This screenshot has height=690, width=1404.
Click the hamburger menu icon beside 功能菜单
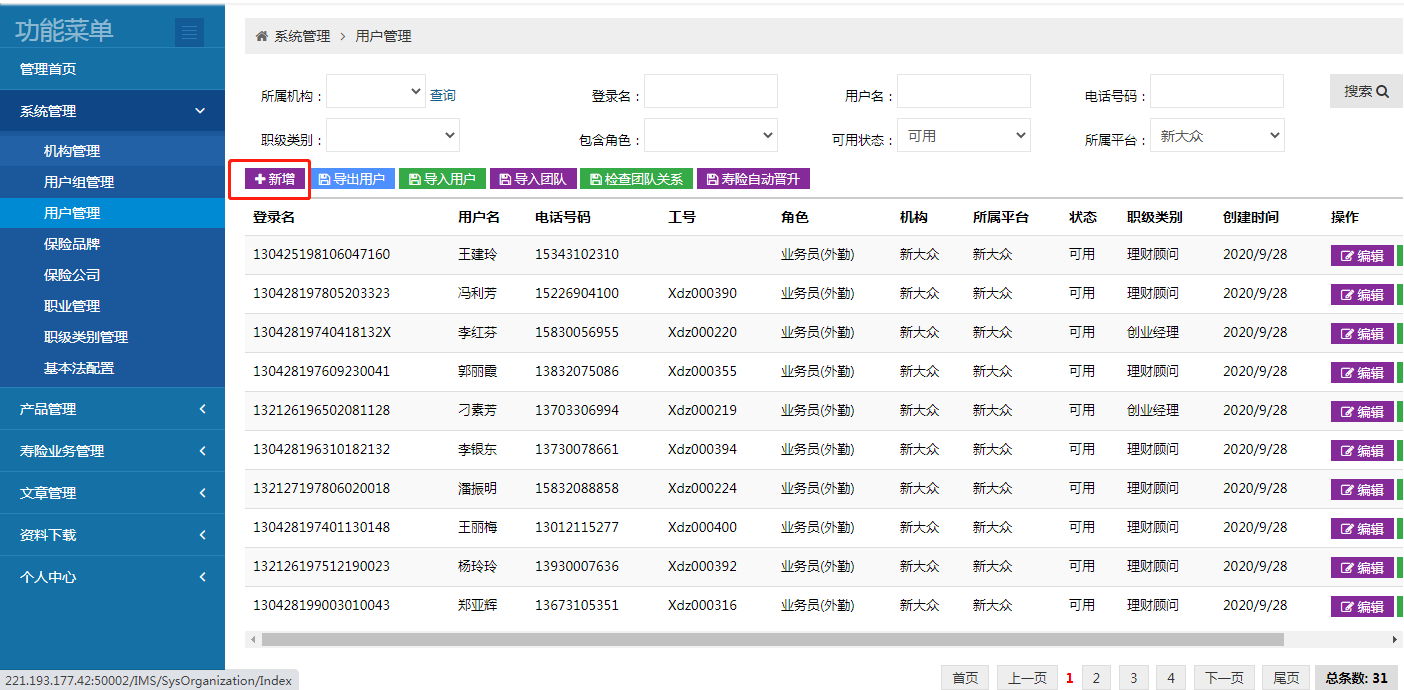[x=189, y=33]
